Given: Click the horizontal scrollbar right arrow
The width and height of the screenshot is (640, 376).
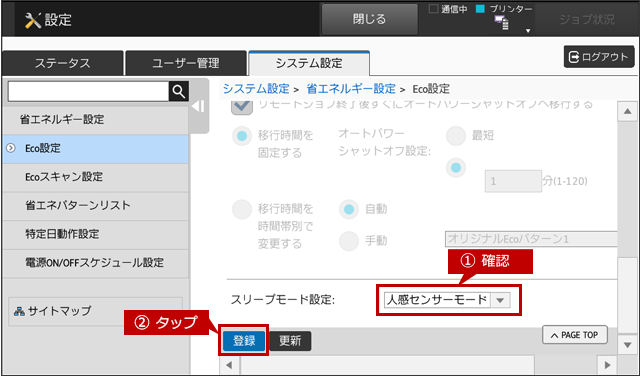Looking at the screenshot, I should [x=608, y=365].
